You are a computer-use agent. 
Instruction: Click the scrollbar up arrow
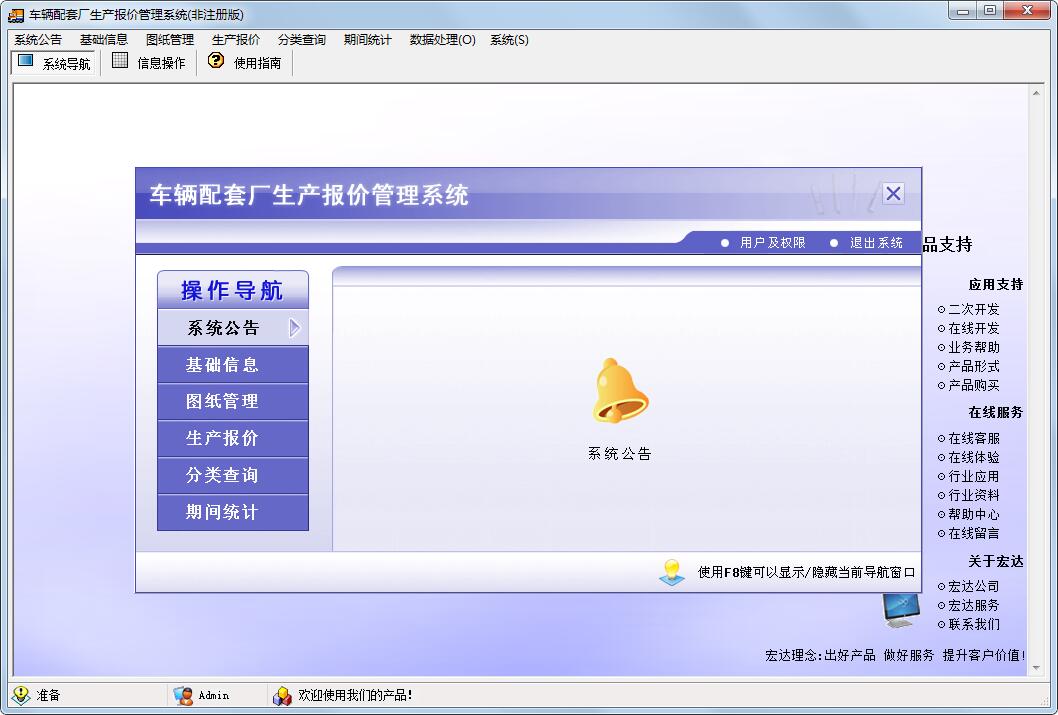click(1036, 92)
